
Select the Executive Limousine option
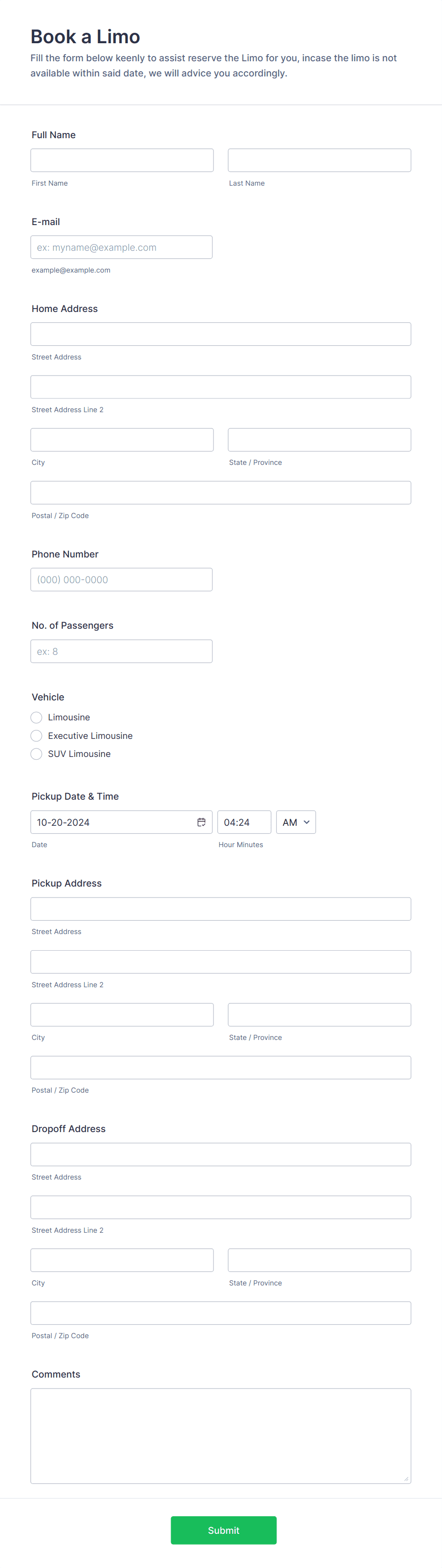coord(36,735)
